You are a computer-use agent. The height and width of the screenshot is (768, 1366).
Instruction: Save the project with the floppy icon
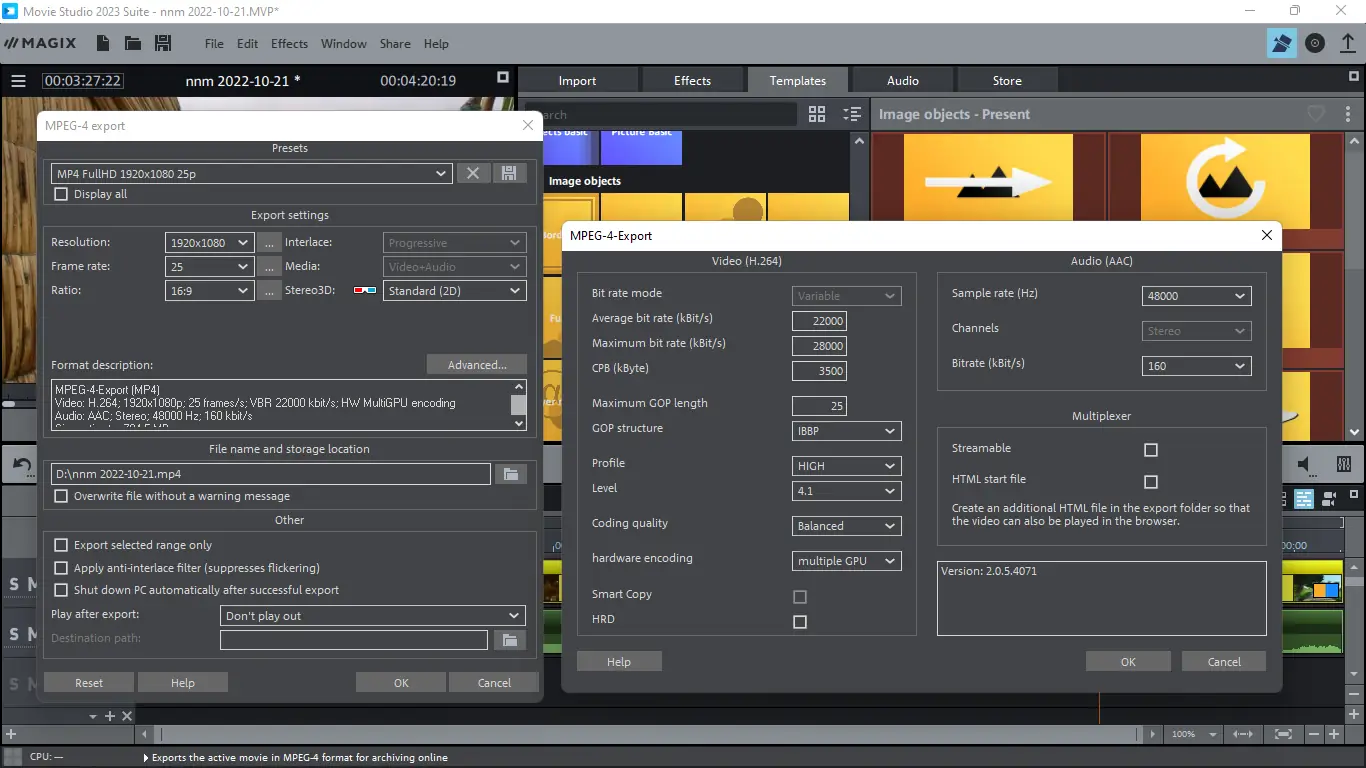click(163, 43)
